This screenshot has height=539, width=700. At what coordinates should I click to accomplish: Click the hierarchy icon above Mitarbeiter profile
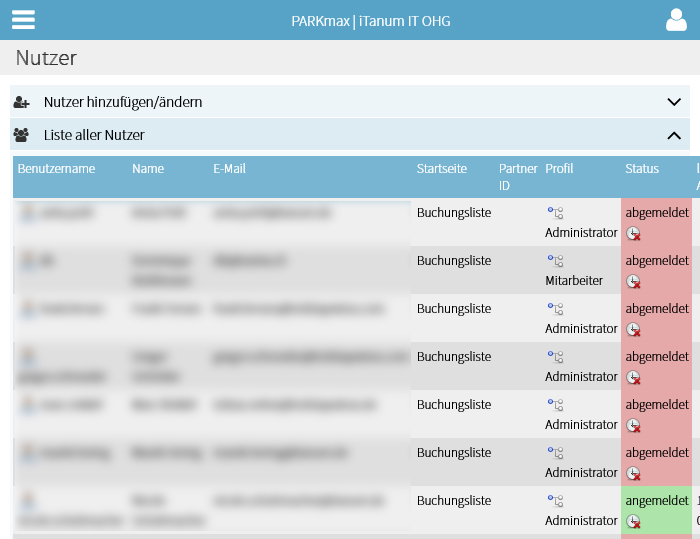click(x=555, y=261)
